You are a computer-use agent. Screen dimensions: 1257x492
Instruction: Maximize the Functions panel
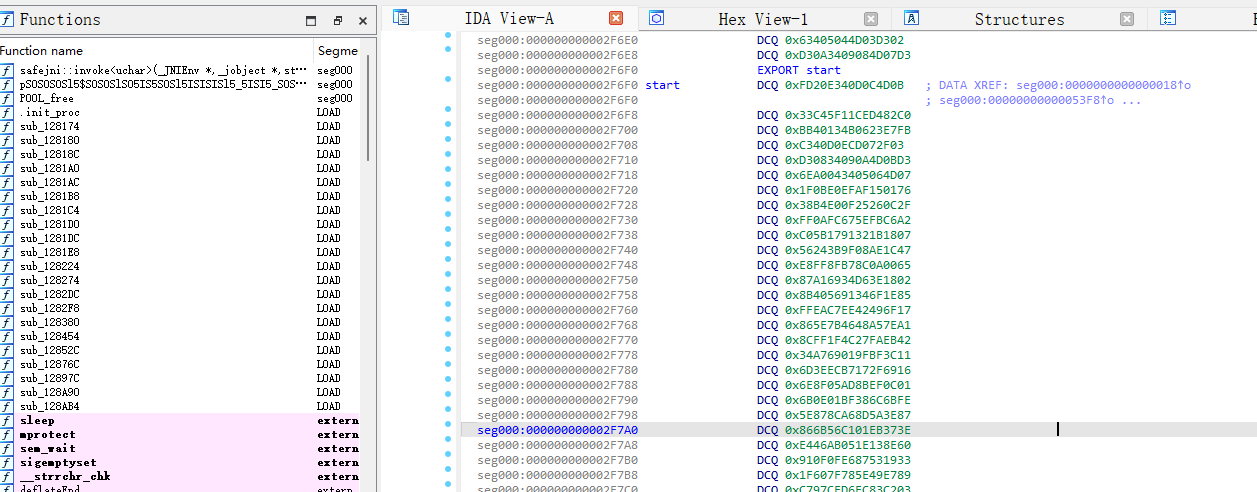[312, 20]
